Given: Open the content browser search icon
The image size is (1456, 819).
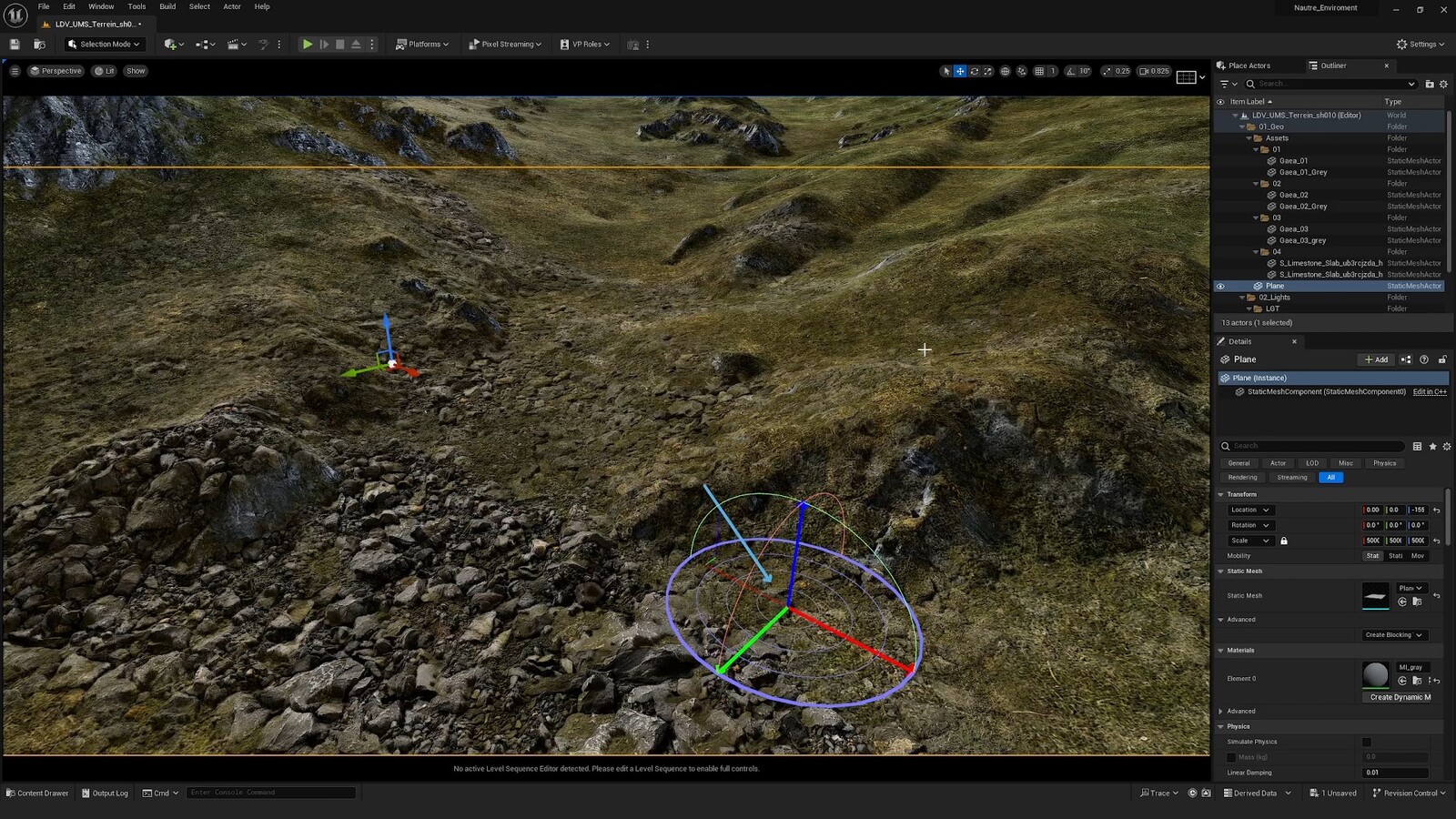Looking at the screenshot, I should [x=39, y=44].
